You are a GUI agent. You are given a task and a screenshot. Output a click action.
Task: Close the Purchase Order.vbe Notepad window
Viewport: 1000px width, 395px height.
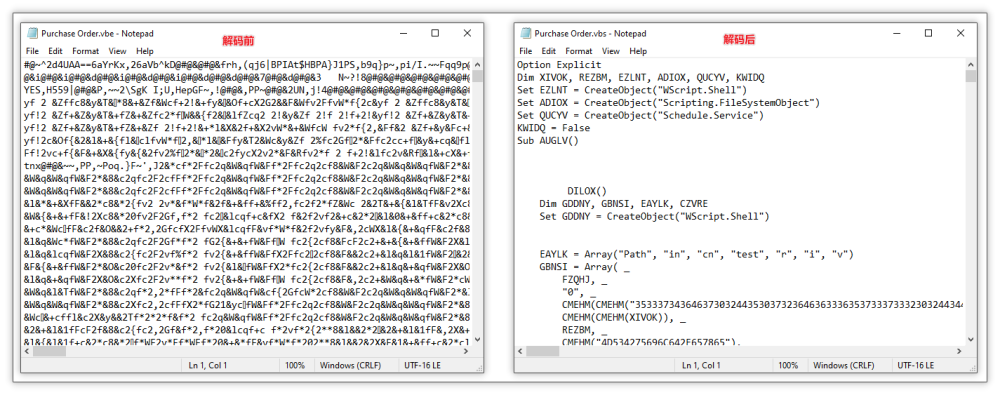coord(467,33)
